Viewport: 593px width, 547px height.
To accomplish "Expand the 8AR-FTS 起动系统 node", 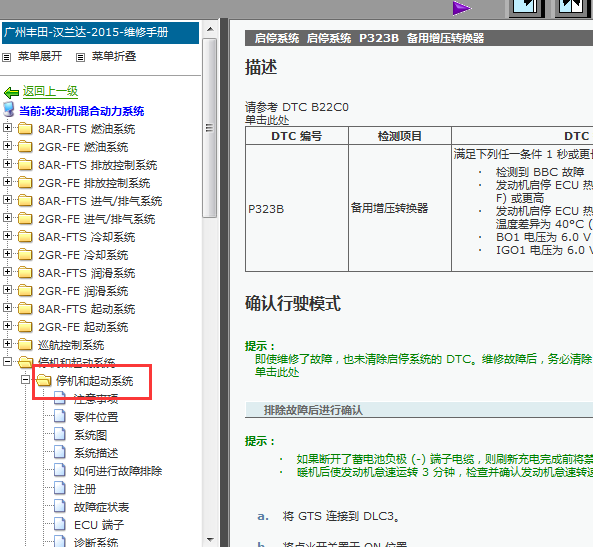I will 7,308.
